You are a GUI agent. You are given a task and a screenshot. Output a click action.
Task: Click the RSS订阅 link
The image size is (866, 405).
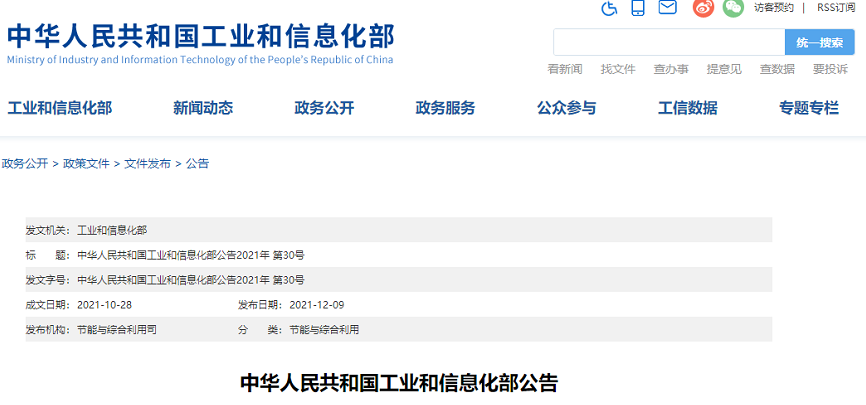(x=836, y=7)
